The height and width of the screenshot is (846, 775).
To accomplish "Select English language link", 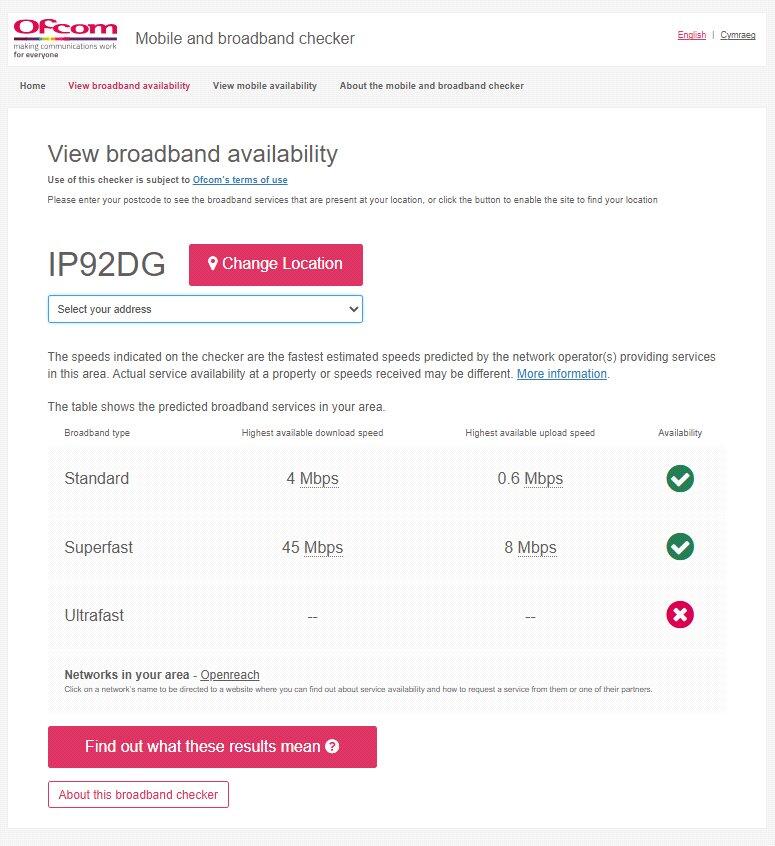I will tap(692, 35).
